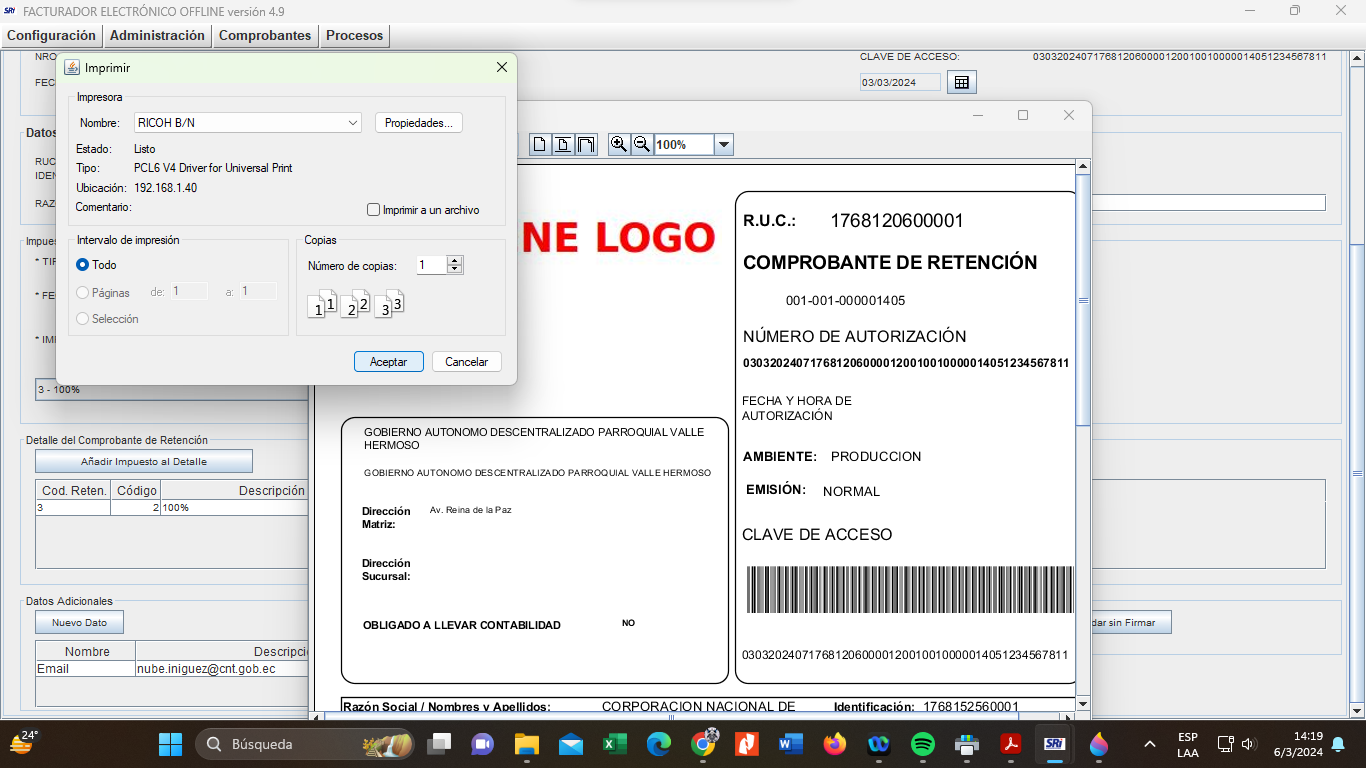Open Spotify from the taskbar
This screenshot has width=1366, height=768.
click(x=923, y=744)
